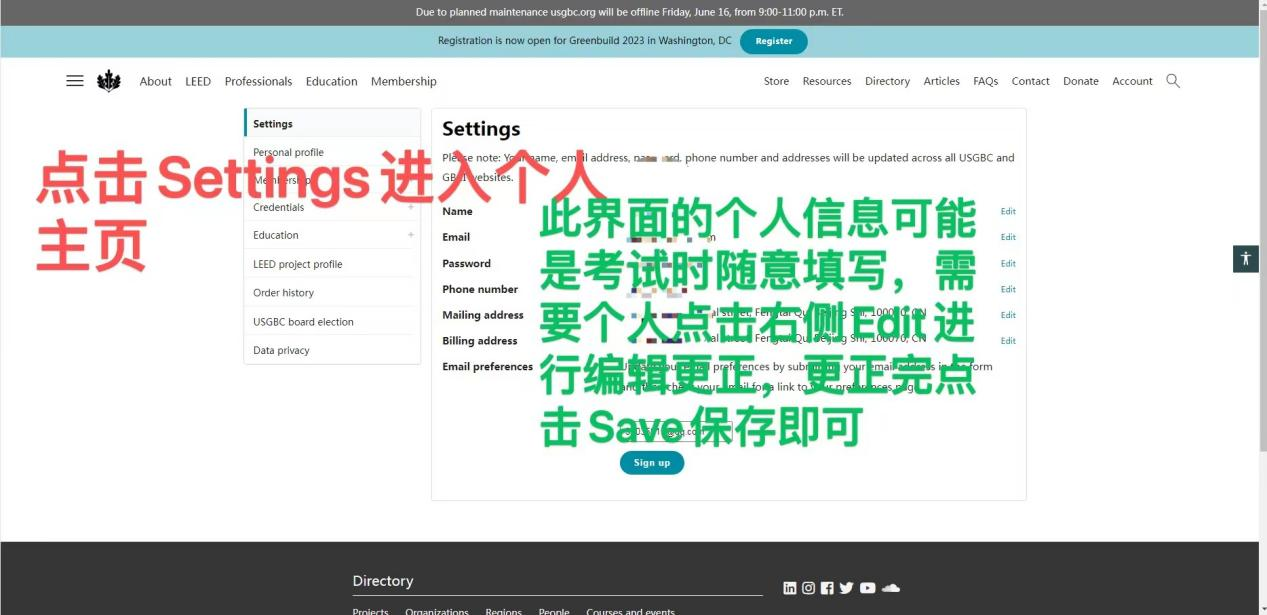Open the accessibility icon on right edge
The width and height of the screenshot is (1267, 615).
[x=1245, y=258]
